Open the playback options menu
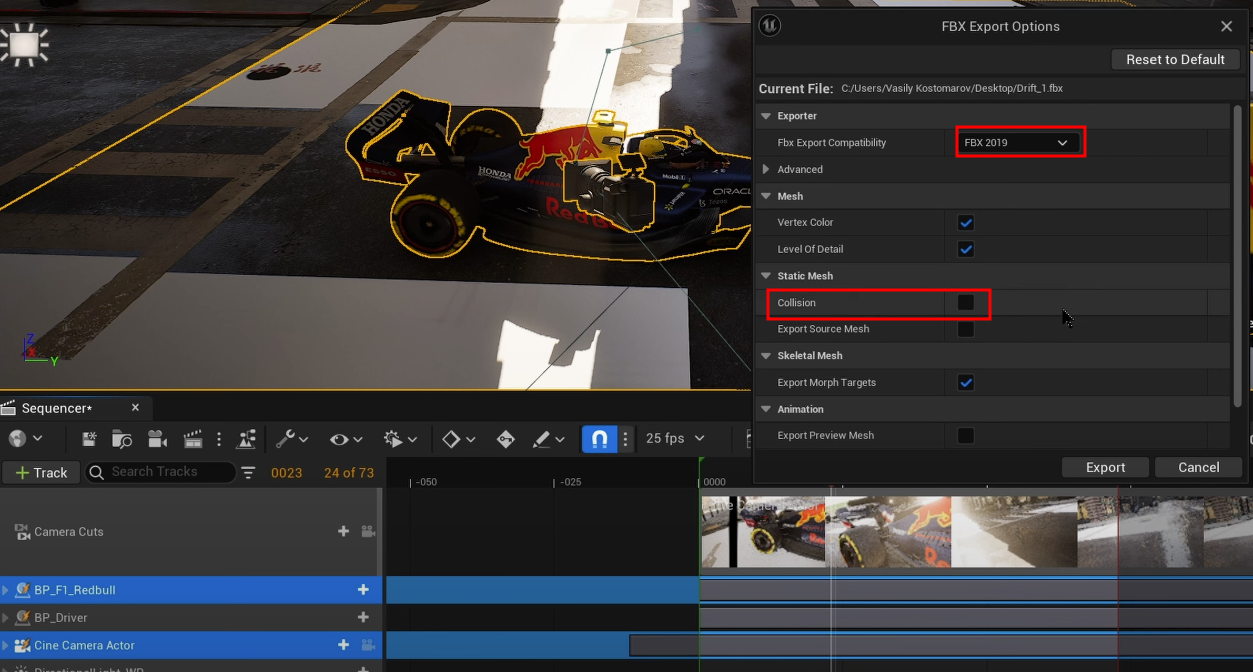 [401, 438]
